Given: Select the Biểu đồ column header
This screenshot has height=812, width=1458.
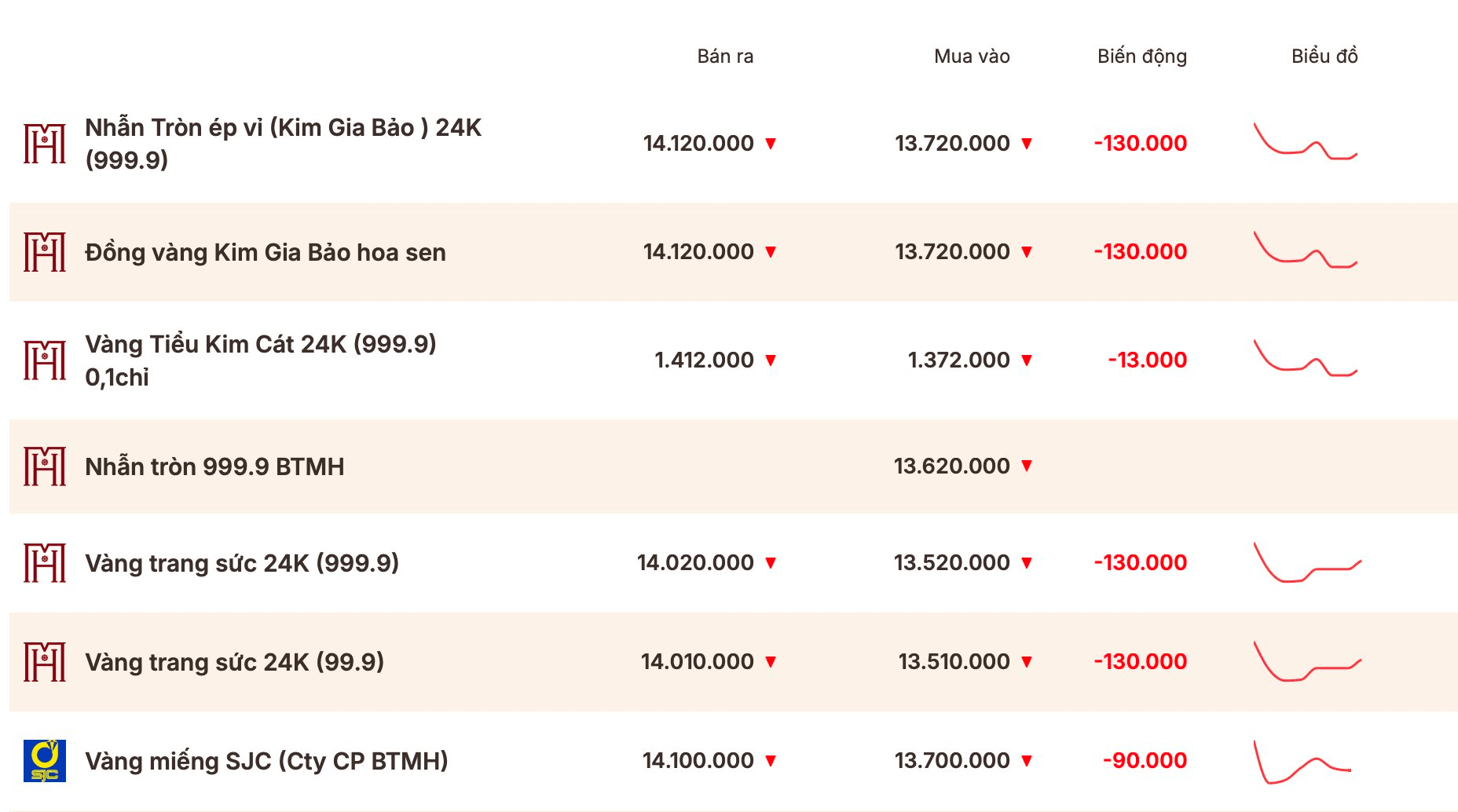Looking at the screenshot, I should pos(1324,57).
